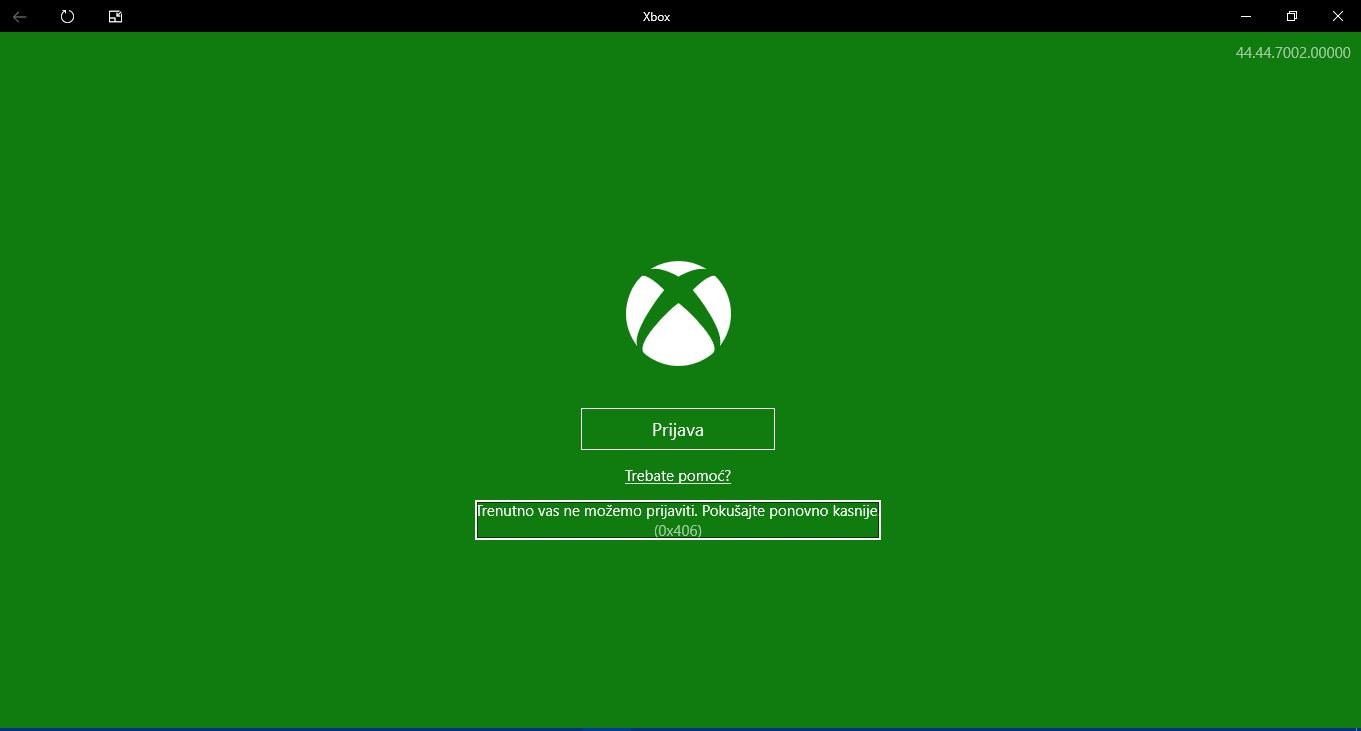Image resolution: width=1361 pixels, height=731 pixels.
Task: Click the error code (0x406)
Action: point(678,530)
